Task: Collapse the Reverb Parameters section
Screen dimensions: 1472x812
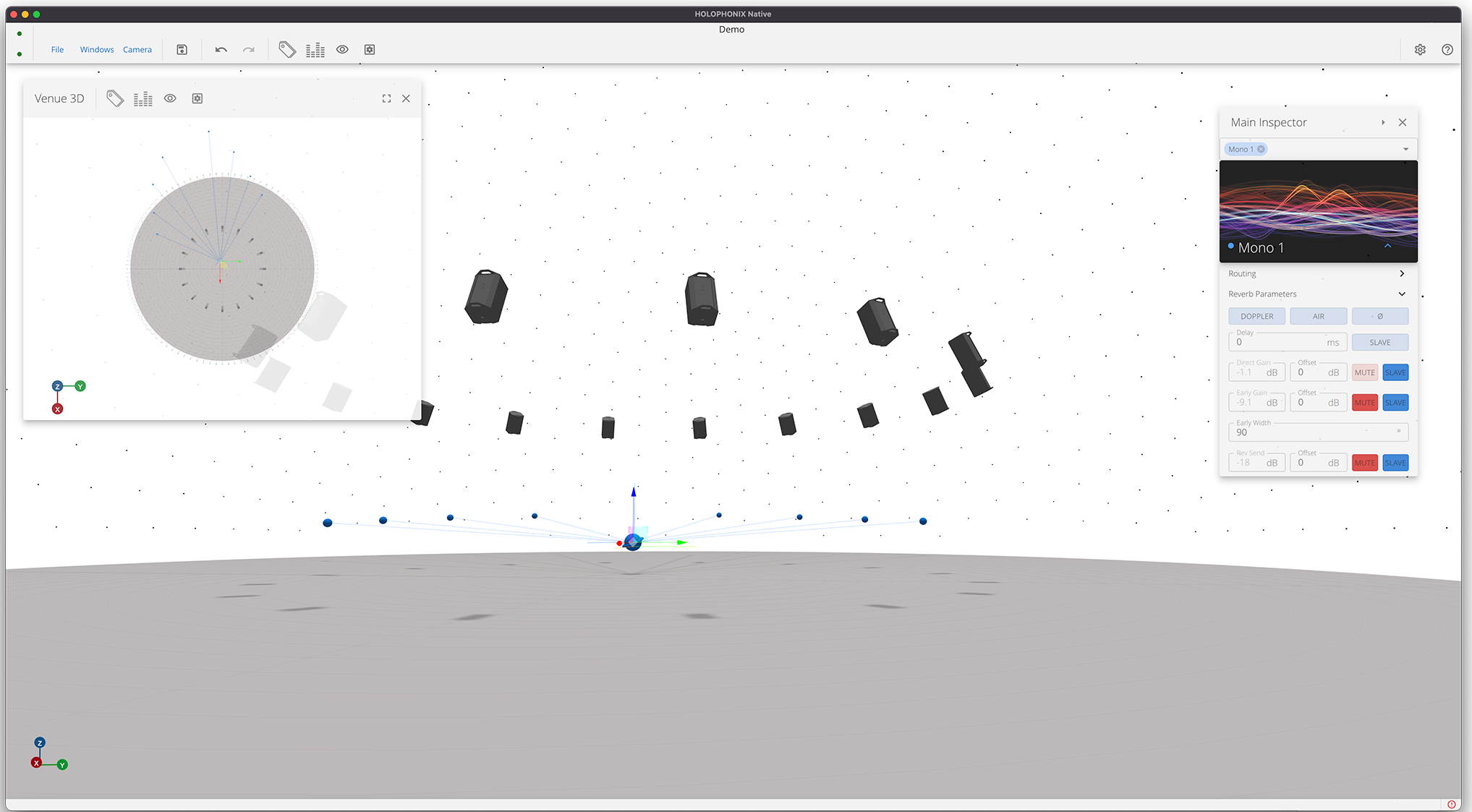Action: point(1401,294)
